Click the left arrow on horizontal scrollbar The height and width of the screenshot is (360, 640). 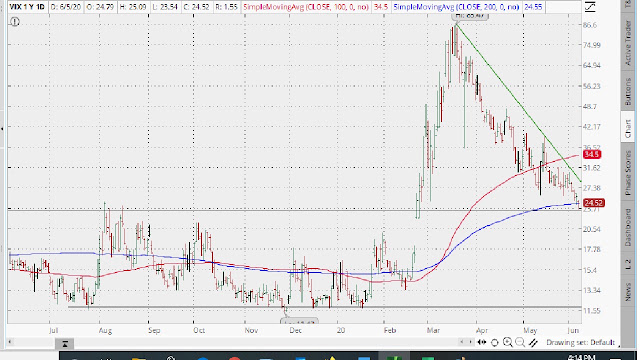tap(10, 342)
